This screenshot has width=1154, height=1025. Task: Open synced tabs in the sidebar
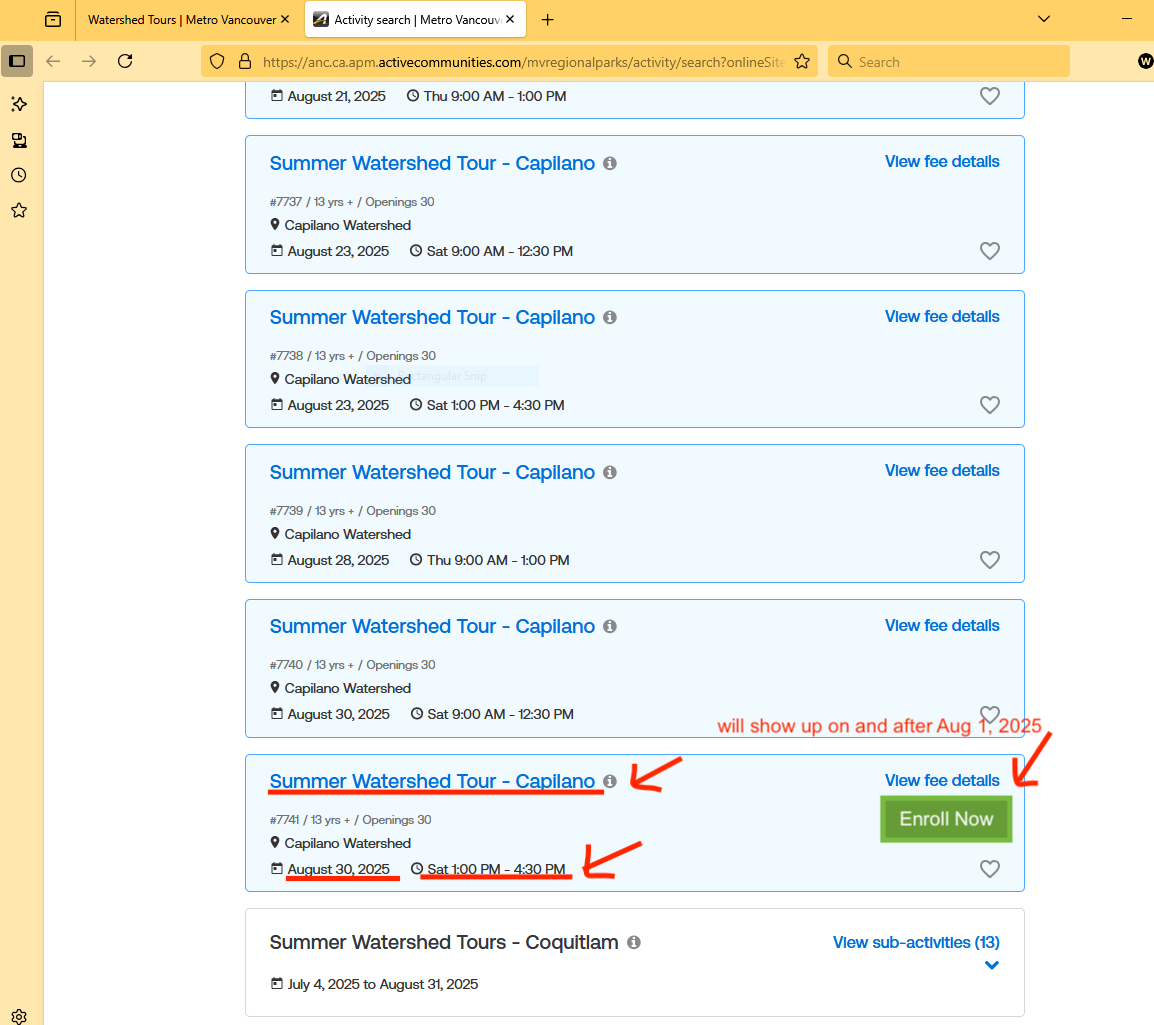point(18,140)
